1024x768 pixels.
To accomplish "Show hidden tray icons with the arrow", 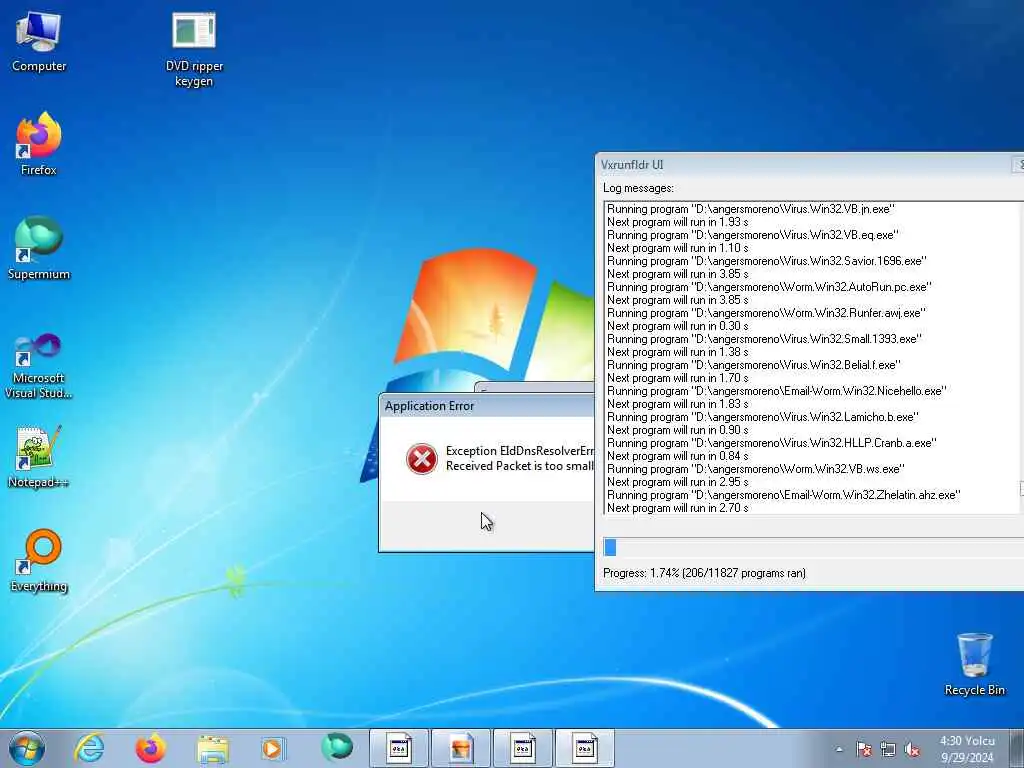I will pos(839,749).
